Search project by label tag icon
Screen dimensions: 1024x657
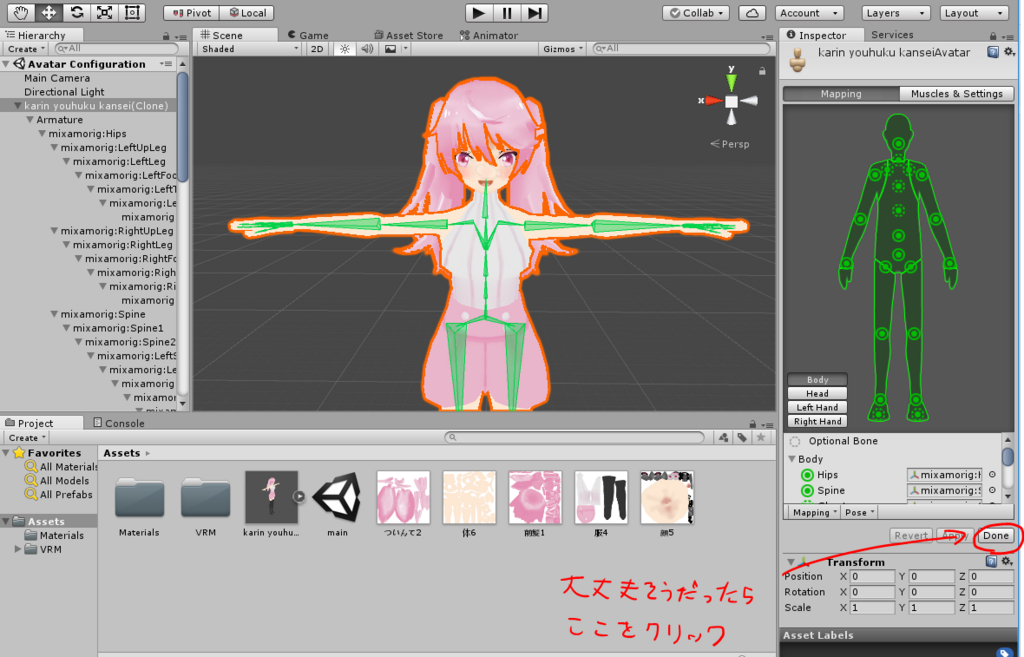point(743,438)
